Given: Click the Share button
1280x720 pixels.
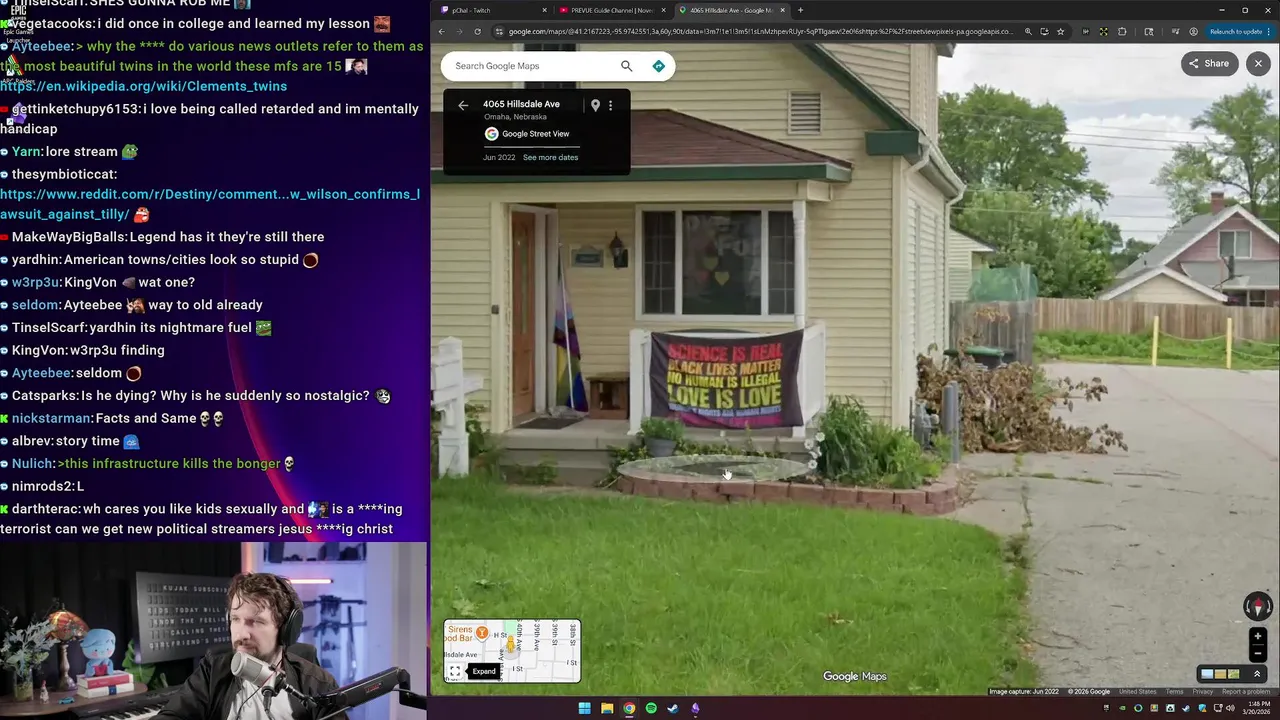Looking at the screenshot, I should coord(1209,64).
